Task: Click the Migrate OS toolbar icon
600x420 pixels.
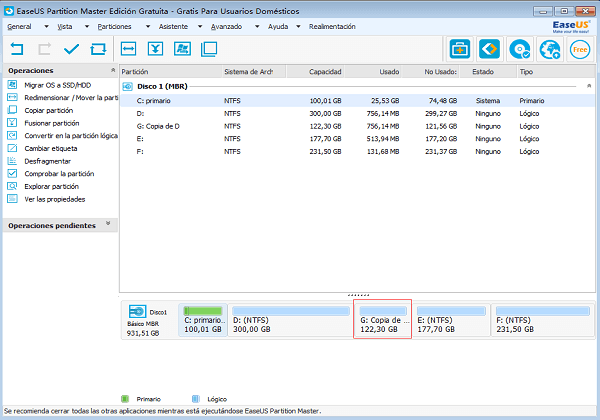Action: click(183, 47)
